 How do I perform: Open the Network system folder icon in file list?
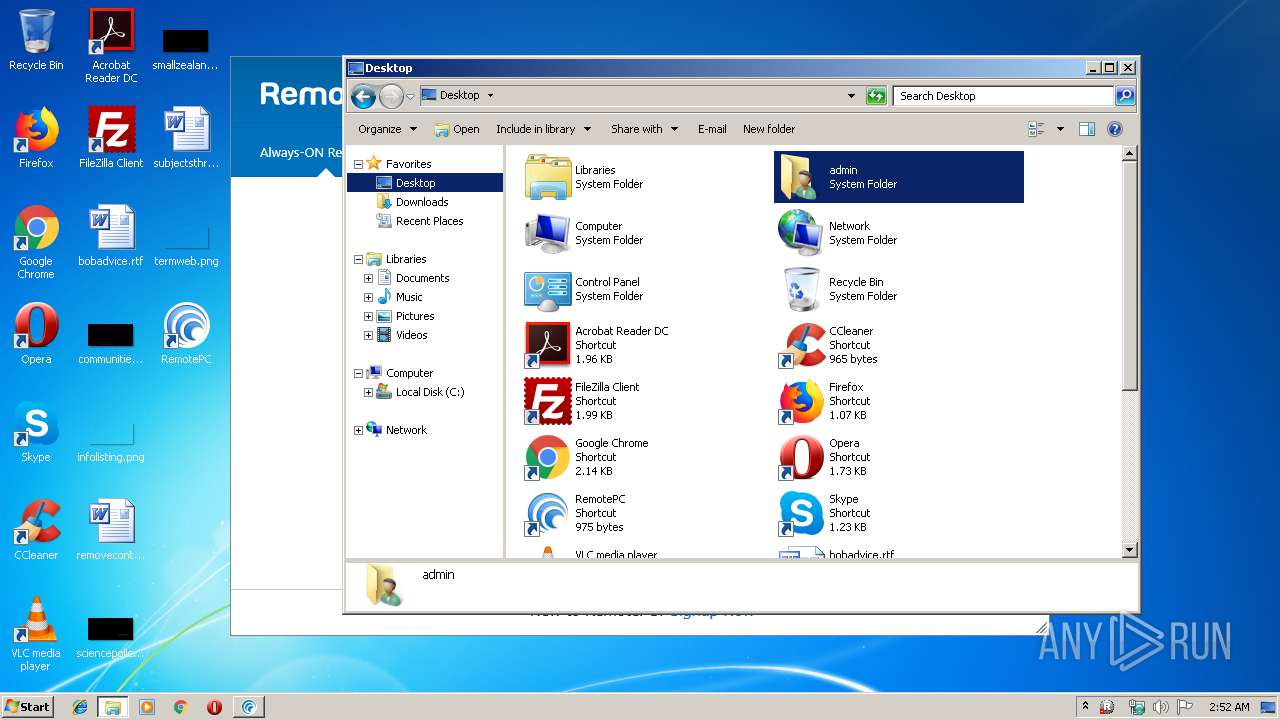point(800,233)
